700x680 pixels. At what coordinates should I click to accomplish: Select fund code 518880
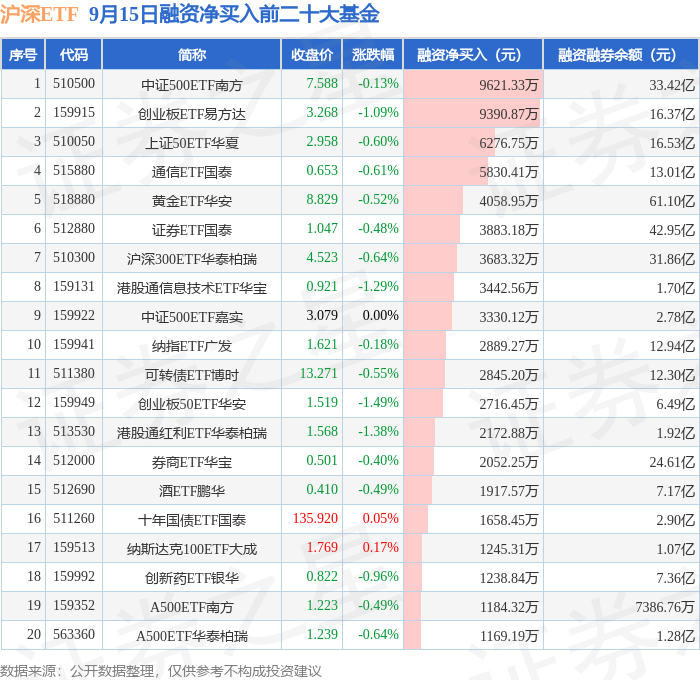click(74, 200)
